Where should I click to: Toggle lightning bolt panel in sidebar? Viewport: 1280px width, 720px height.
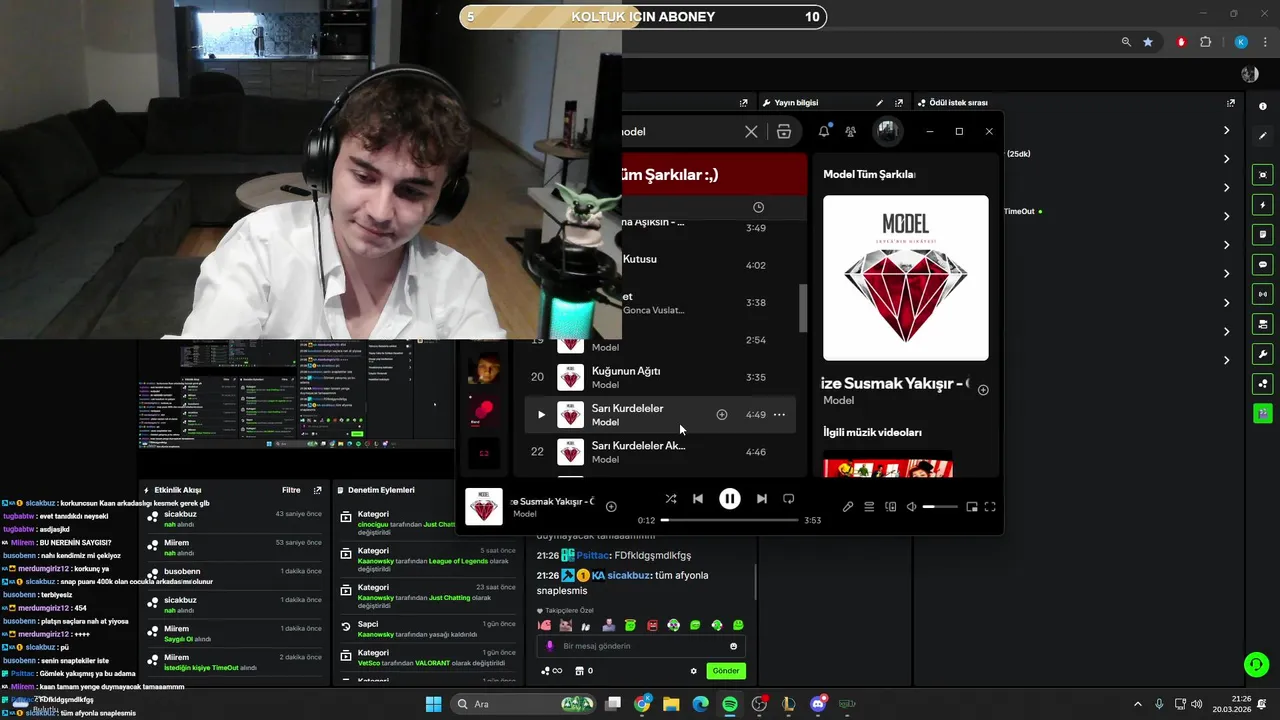[1263, 204]
